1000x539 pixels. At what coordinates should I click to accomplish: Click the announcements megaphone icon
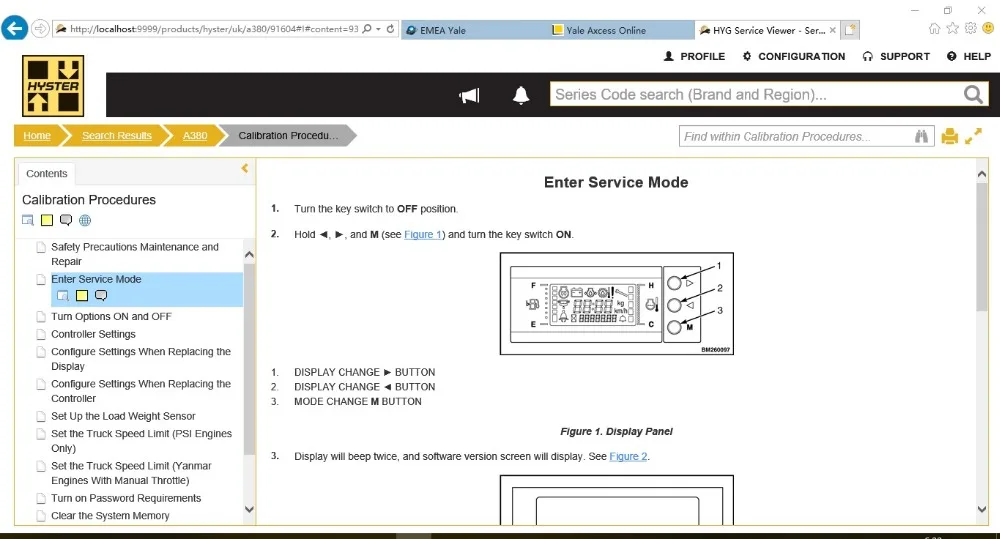tap(469, 96)
